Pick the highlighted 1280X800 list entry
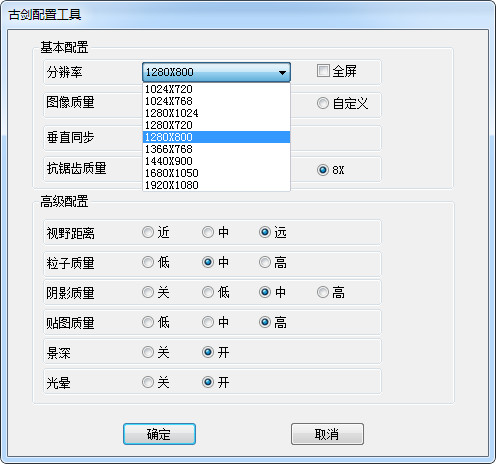Screen dimensions: 496x464 [x=216, y=137]
